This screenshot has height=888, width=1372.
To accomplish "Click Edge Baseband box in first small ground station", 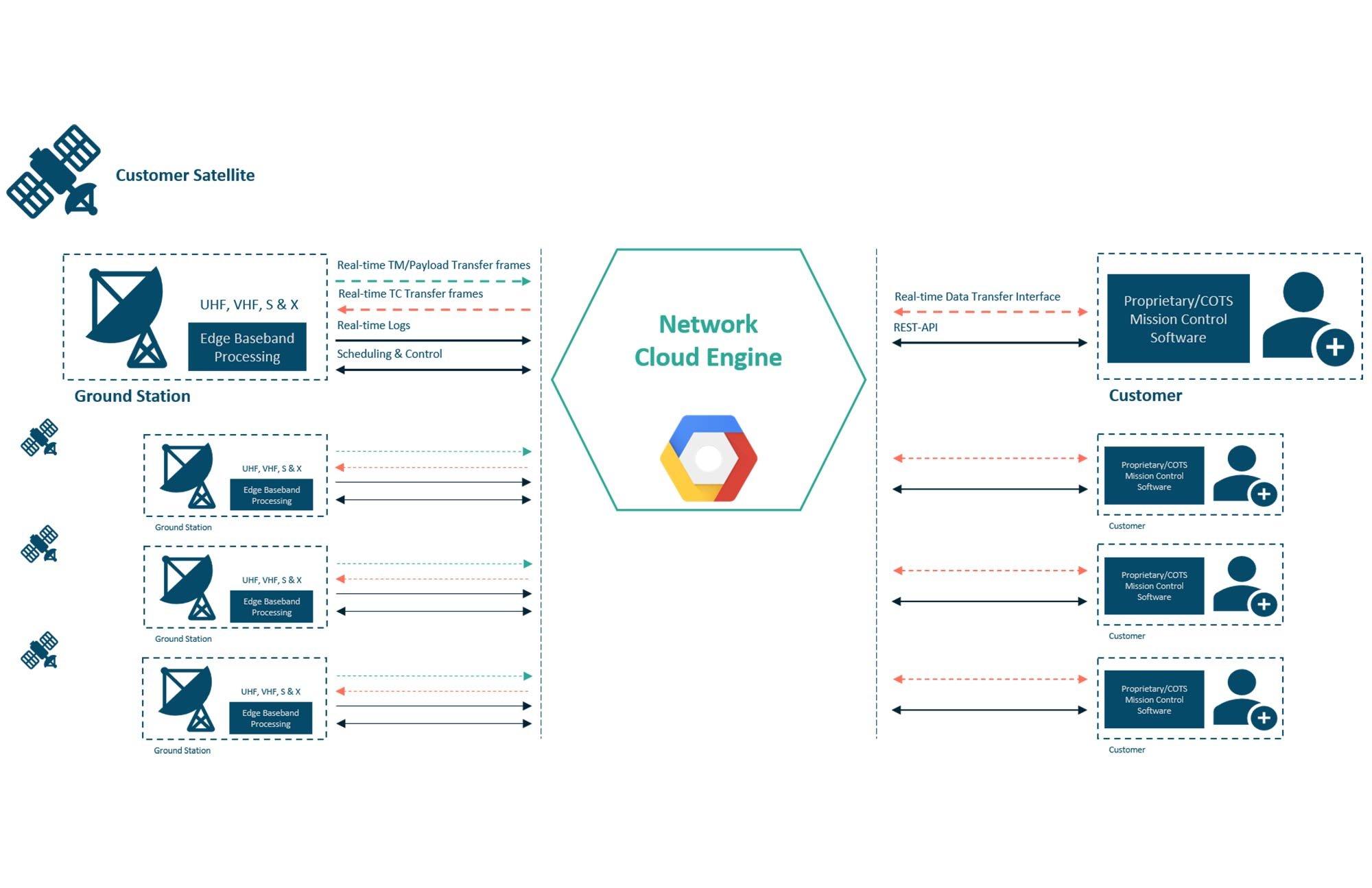I will [x=272, y=495].
